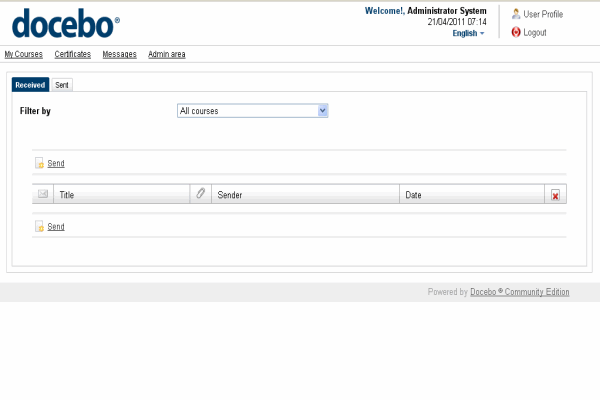Click the User Profile person icon
Screen dimensions: 600x400
516,14
